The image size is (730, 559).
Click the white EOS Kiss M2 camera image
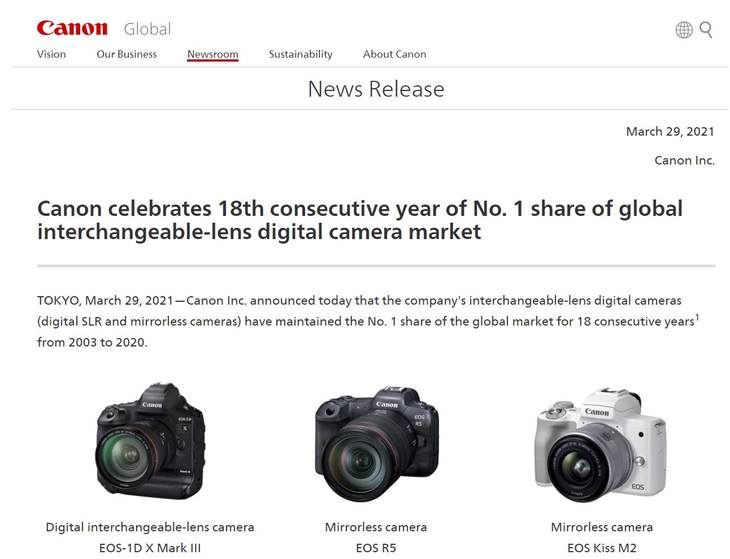(601, 445)
